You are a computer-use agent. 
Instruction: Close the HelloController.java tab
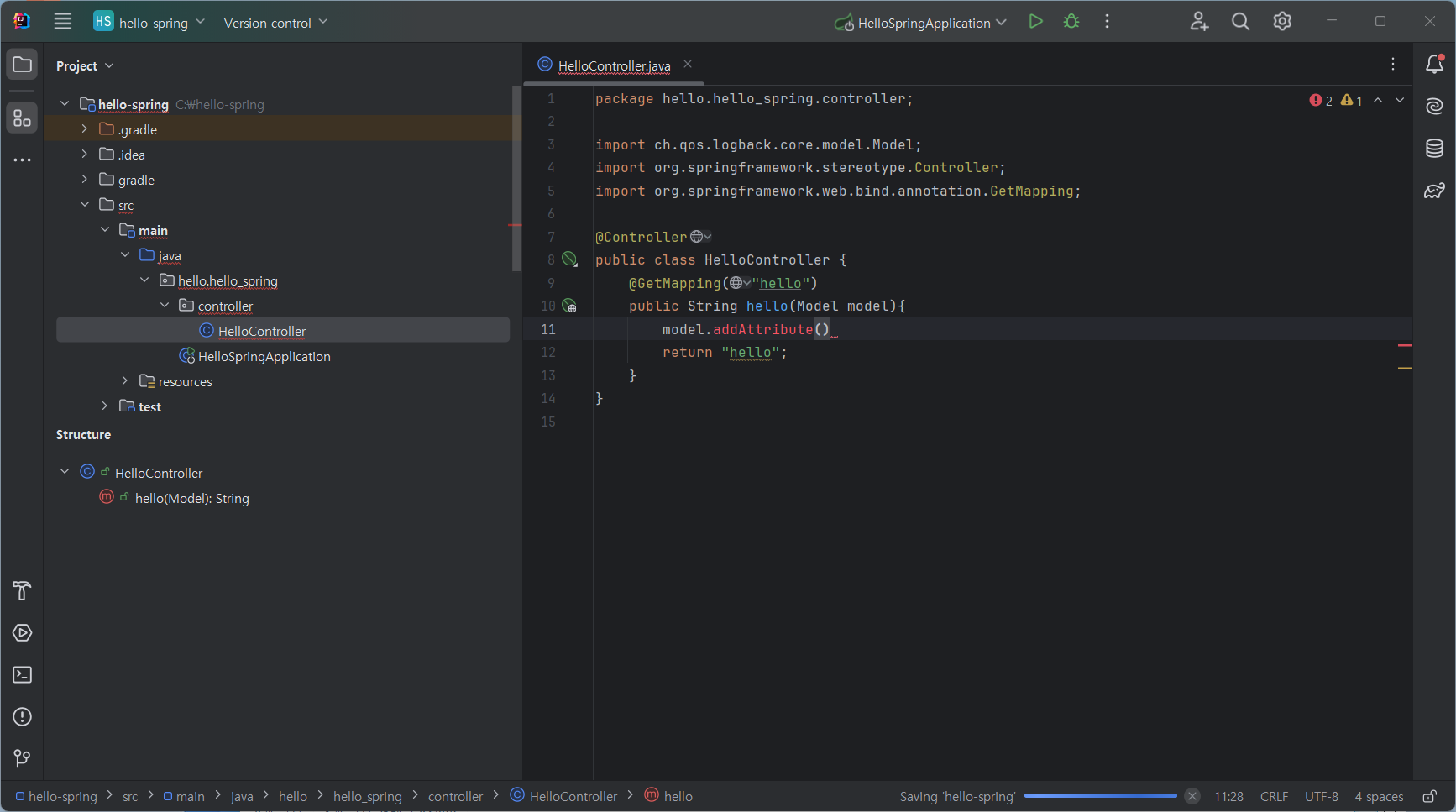(x=688, y=64)
